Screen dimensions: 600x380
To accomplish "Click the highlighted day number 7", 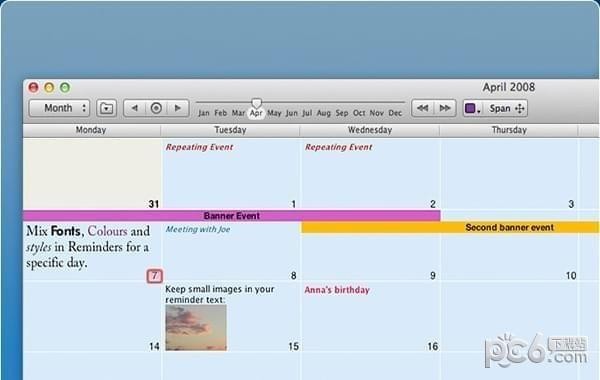I will pyautogui.click(x=155, y=276).
